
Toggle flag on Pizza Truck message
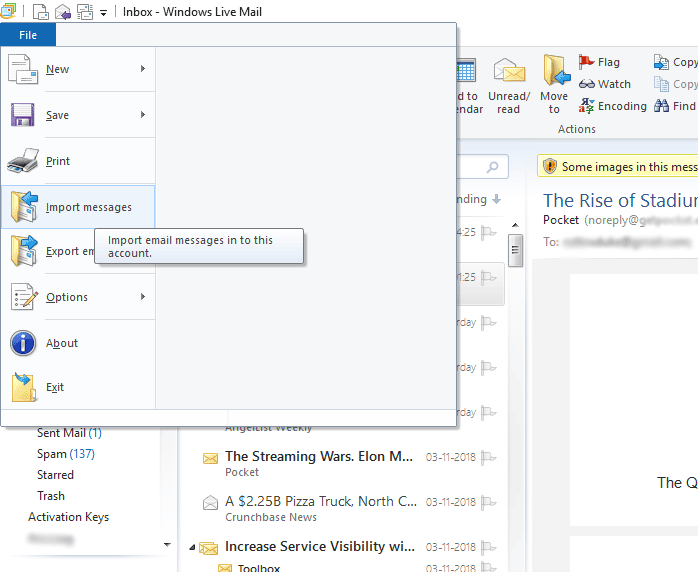click(488, 502)
